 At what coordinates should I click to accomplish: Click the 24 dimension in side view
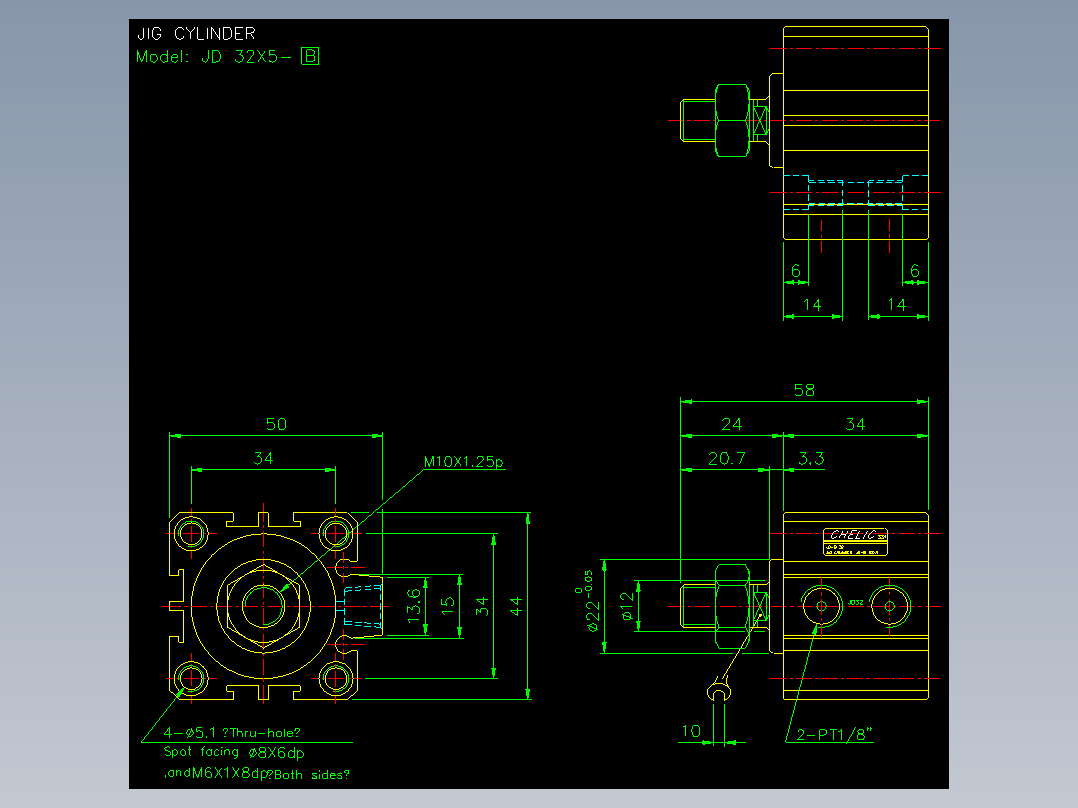pos(732,424)
